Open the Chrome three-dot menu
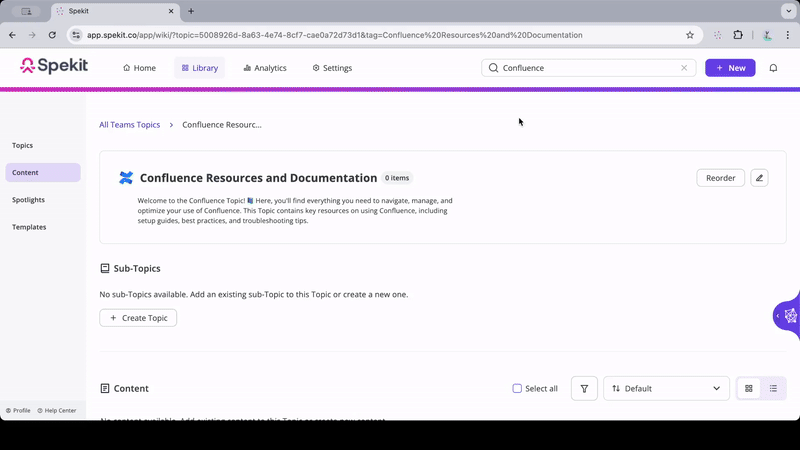Viewport: 800px width, 450px height. [787, 35]
